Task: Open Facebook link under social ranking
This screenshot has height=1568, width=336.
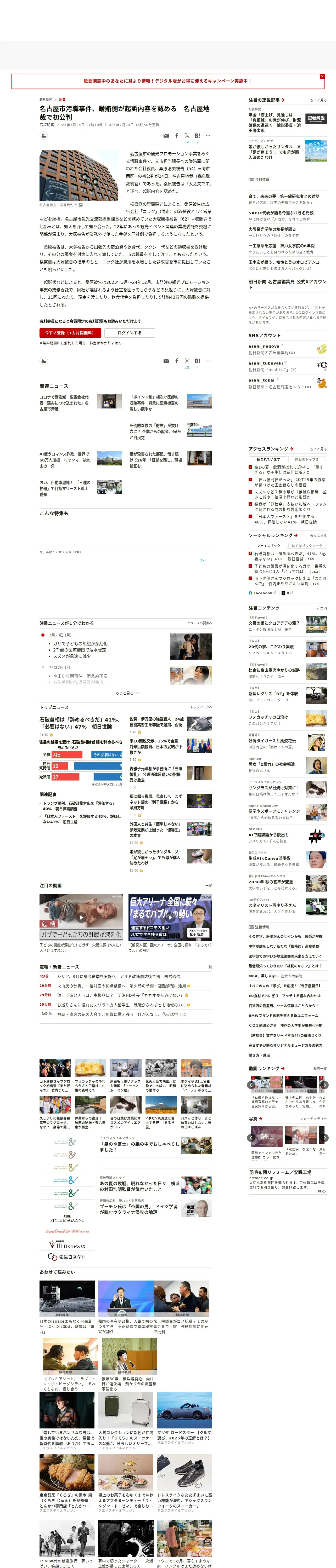Action: 262,593
